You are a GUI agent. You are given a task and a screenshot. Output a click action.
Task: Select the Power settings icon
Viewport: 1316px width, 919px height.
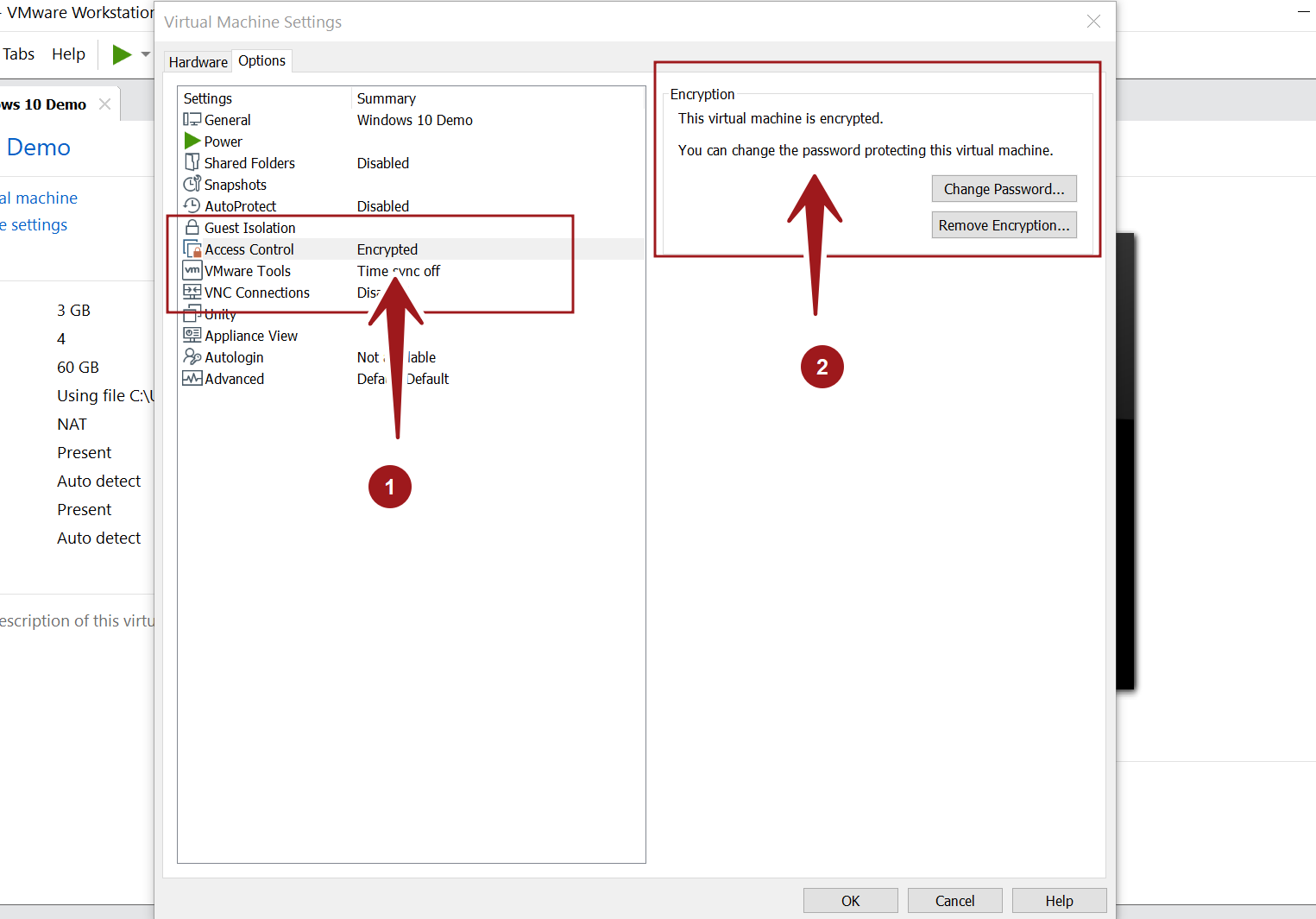pos(192,141)
